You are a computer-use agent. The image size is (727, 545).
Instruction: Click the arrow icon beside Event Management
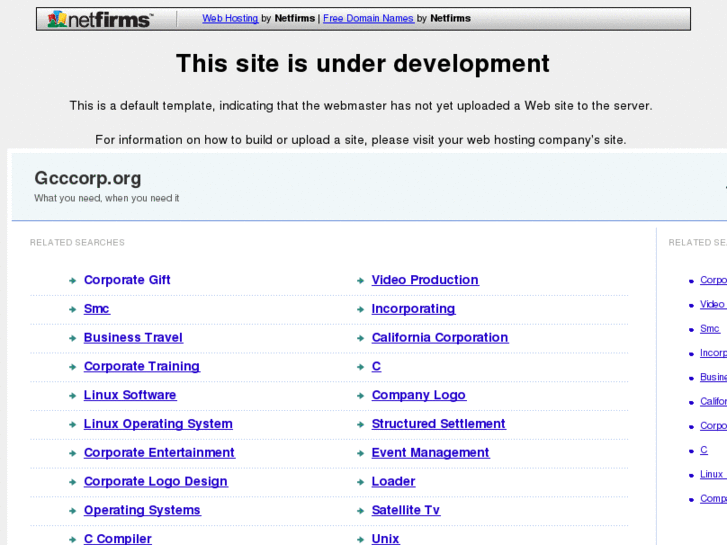(360, 453)
